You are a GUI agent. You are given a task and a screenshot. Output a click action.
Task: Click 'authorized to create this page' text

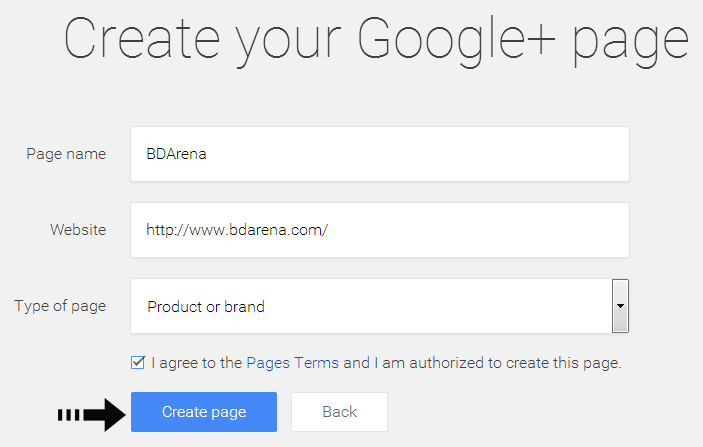[515, 363]
